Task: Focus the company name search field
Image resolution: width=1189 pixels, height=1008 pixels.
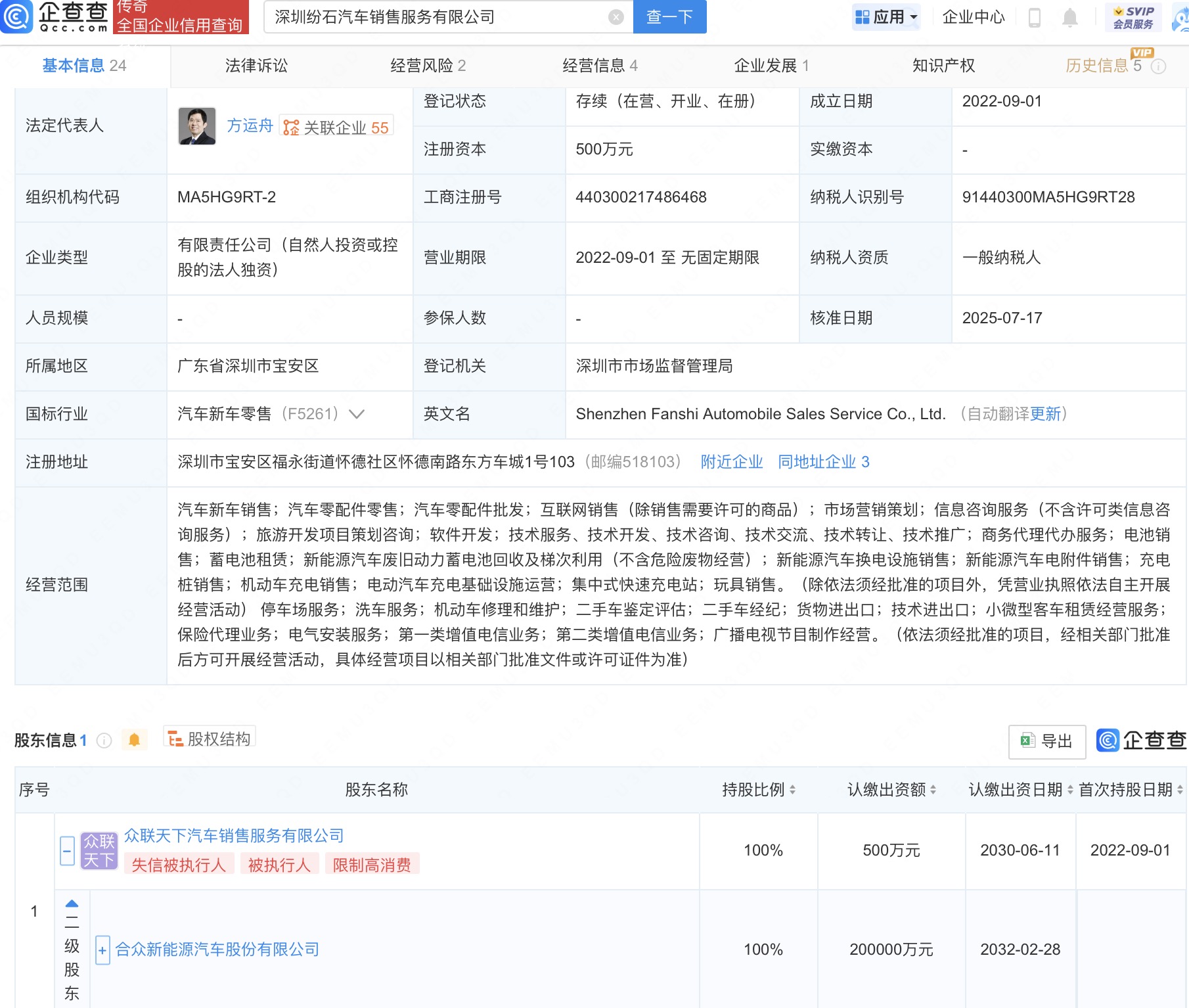Action: point(440,17)
